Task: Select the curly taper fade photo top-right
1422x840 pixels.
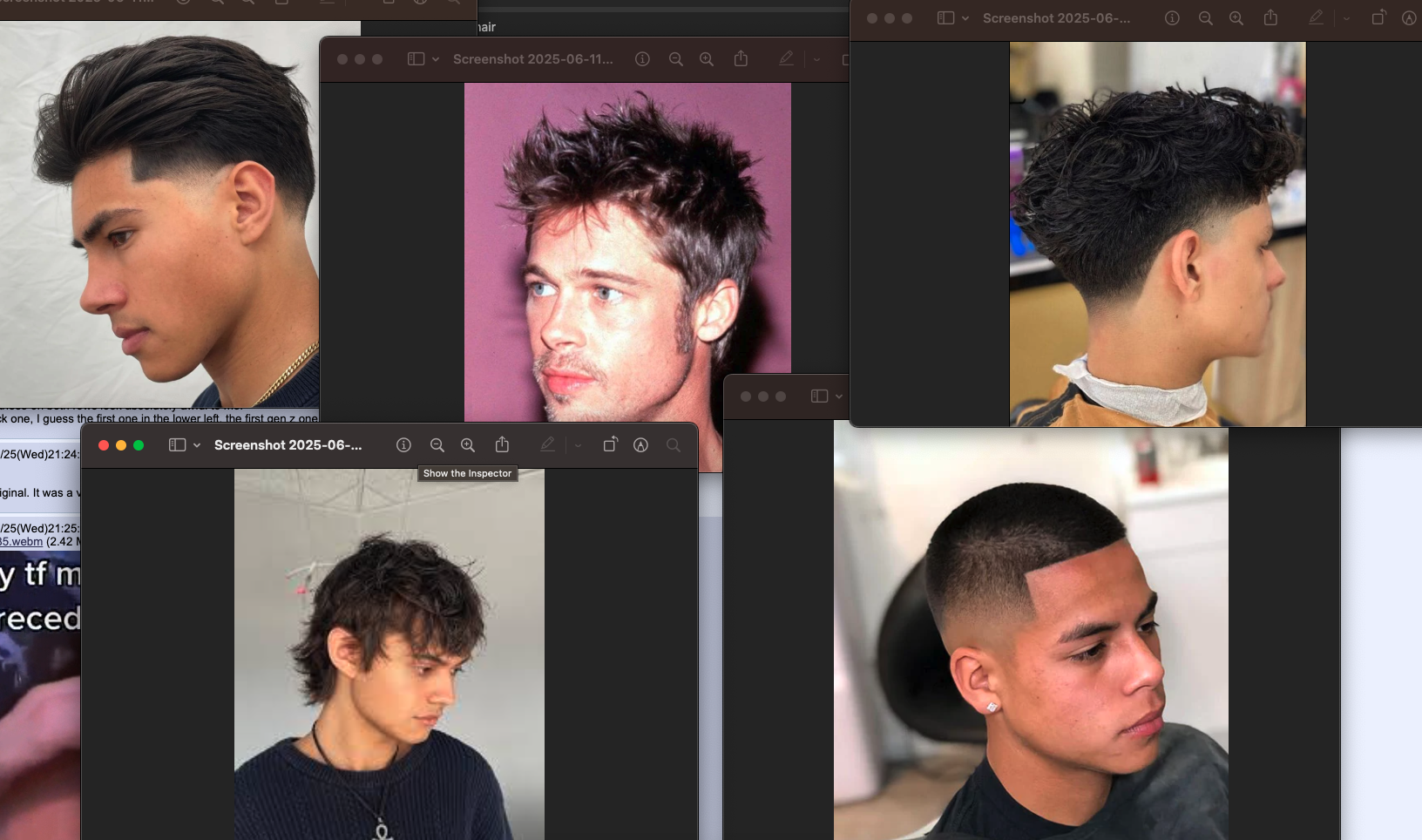Action: click(x=1158, y=234)
